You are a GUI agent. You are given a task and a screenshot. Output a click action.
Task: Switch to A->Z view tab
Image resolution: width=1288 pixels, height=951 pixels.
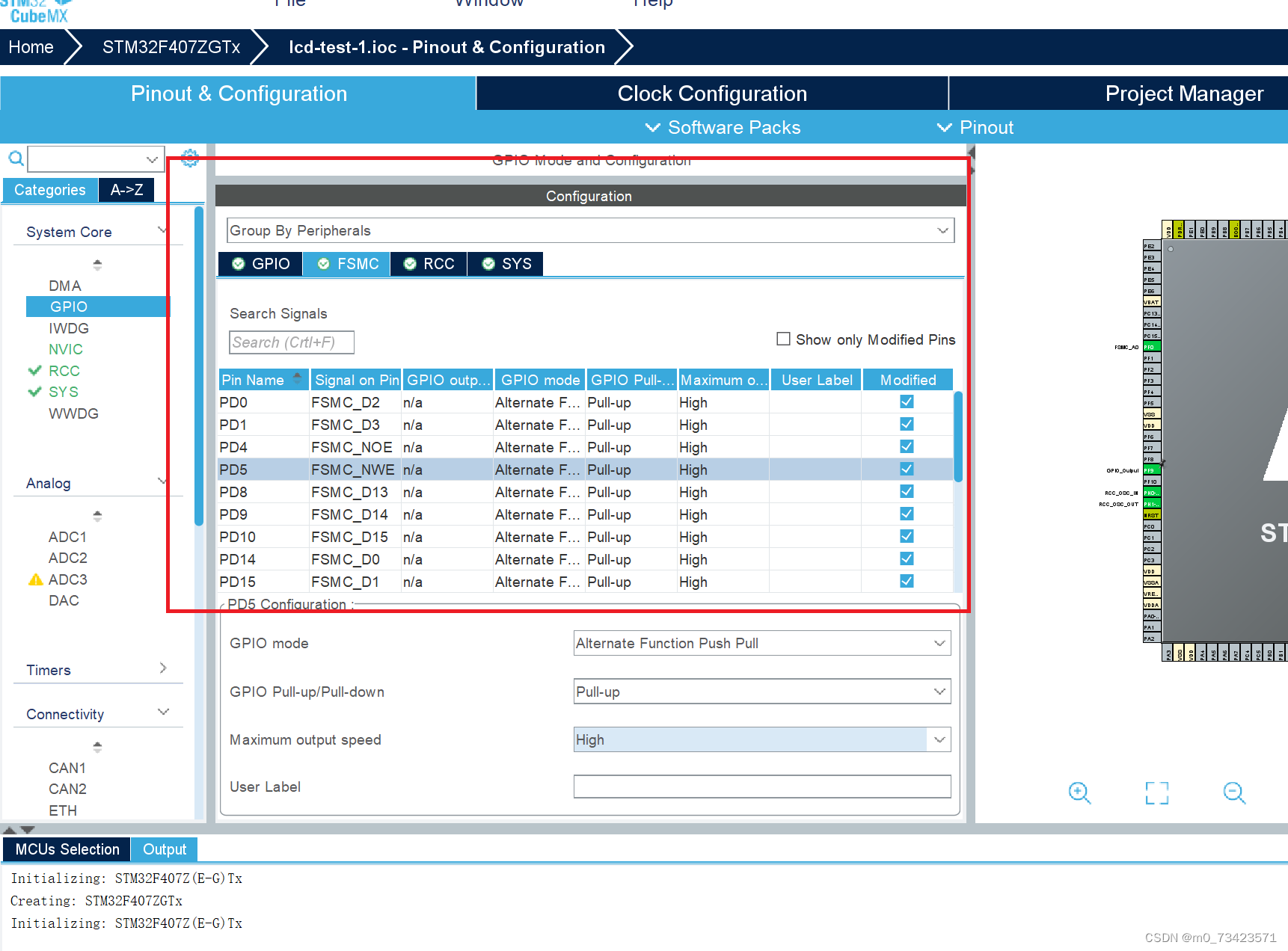click(126, 190)
